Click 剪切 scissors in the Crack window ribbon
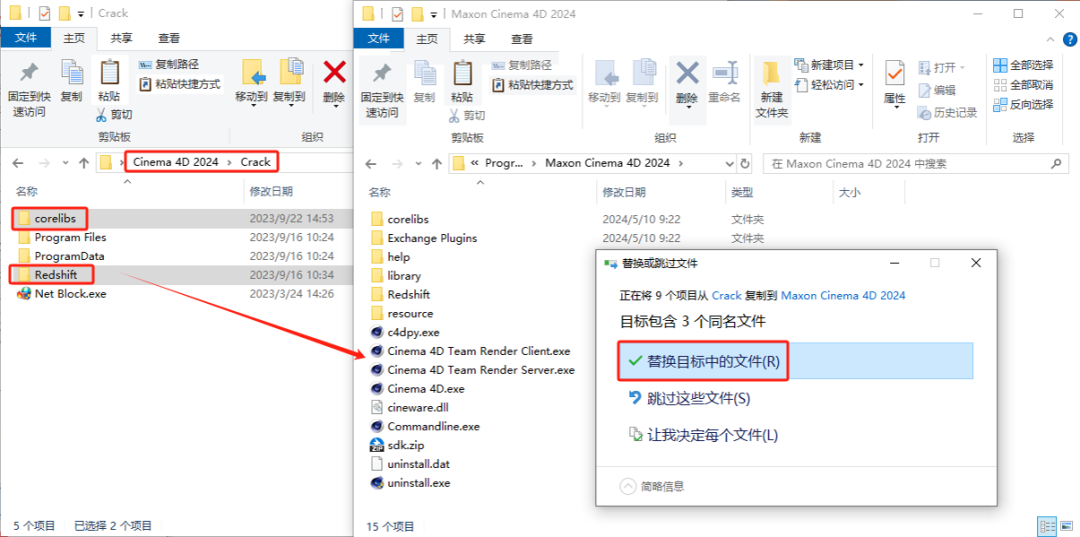 point(114,114)
